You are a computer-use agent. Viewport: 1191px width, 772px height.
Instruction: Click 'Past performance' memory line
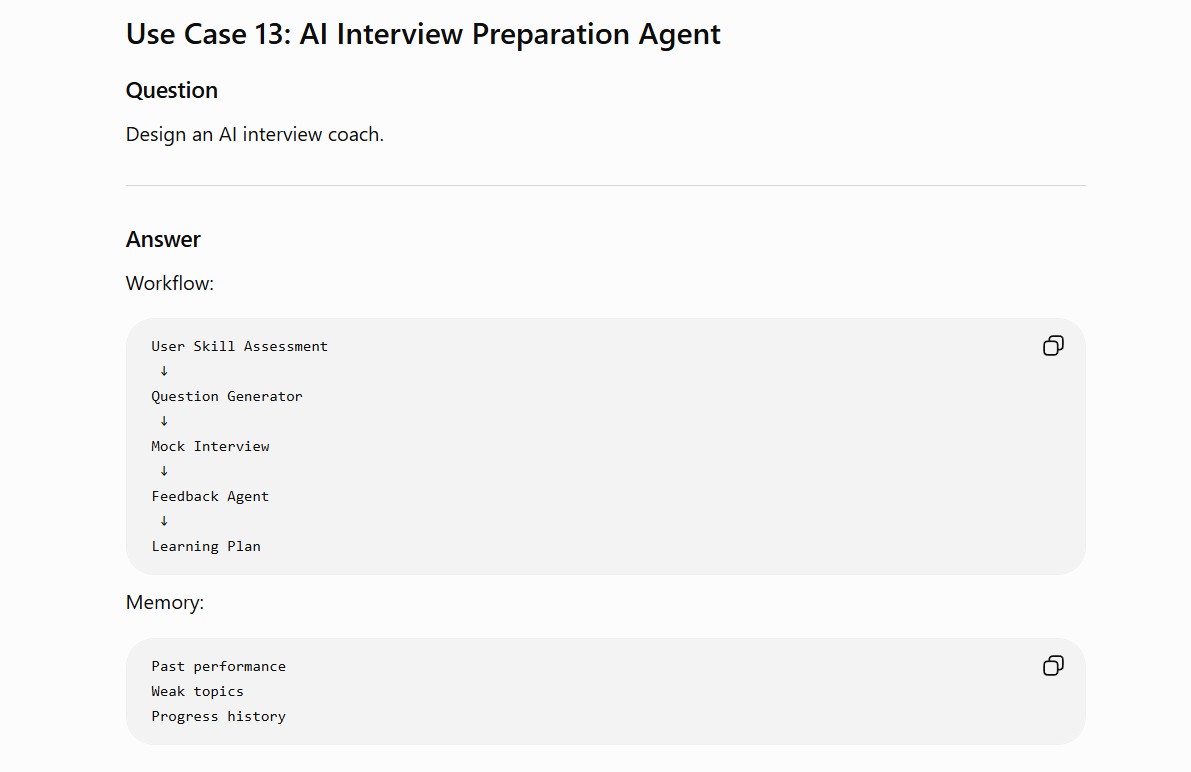[x=219, y=666]
